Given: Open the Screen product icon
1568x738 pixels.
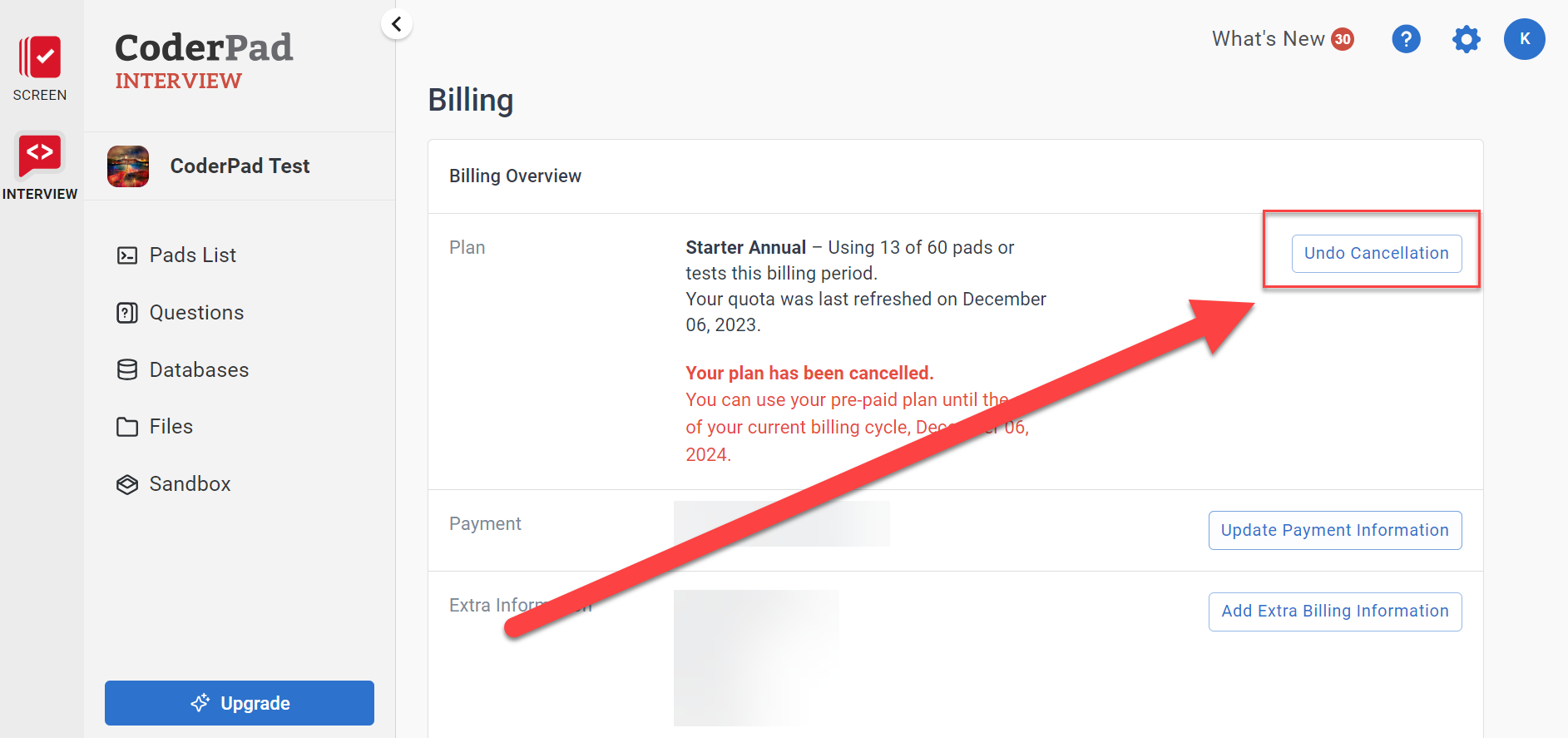Looking at the screenshot, I should point(40,58).
